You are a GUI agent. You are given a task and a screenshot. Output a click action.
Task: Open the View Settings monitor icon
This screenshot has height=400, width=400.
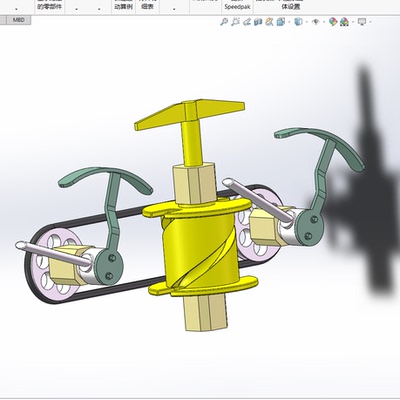[x=362, y=22]
